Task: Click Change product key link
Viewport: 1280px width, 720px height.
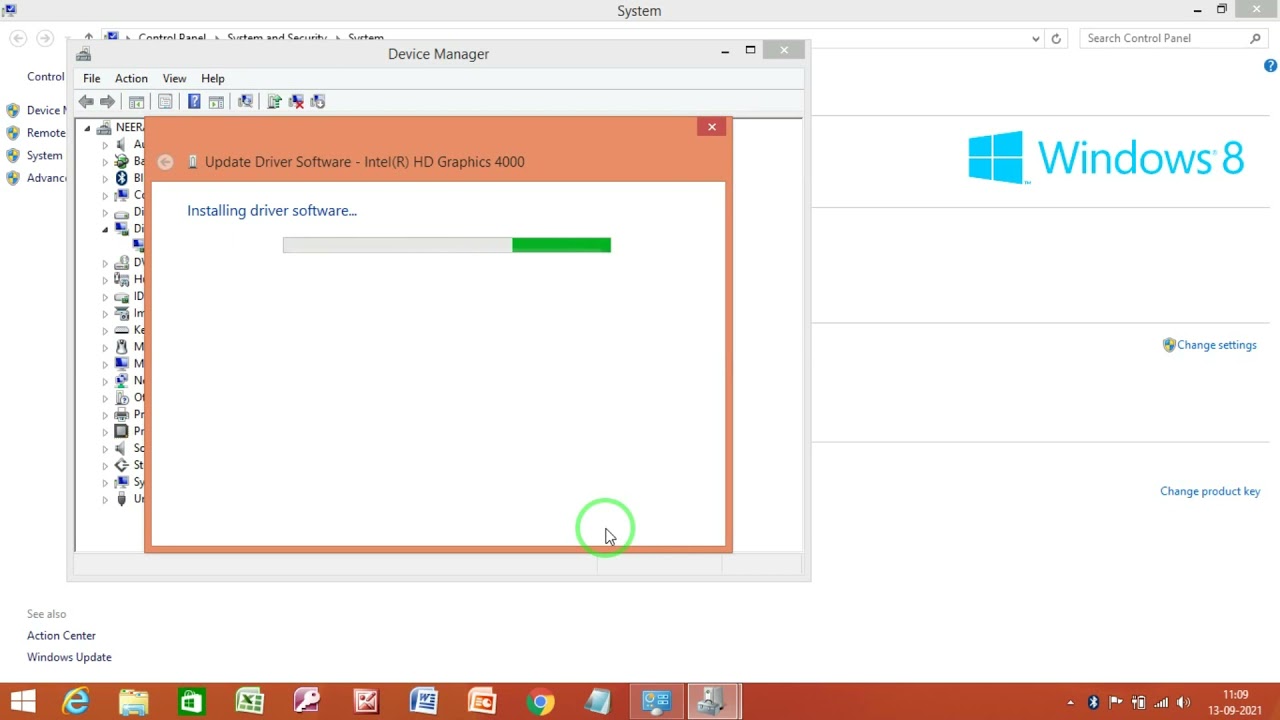Action: pyautogui.click(x=1210, y=491)
